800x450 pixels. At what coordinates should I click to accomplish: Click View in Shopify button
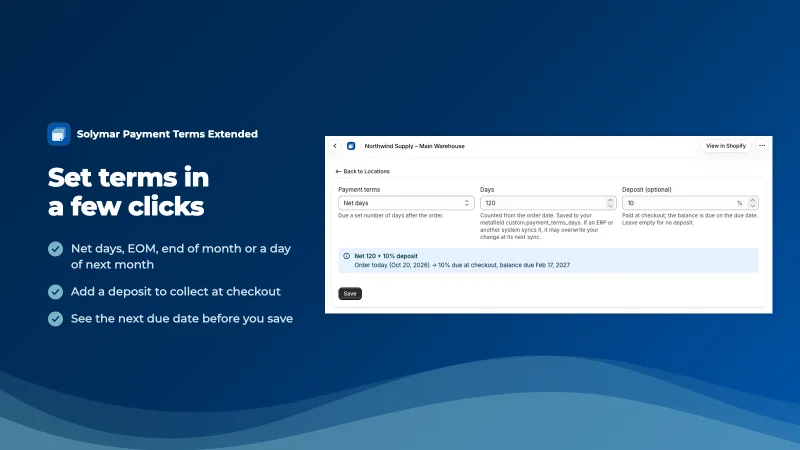[x=726, y=146]
